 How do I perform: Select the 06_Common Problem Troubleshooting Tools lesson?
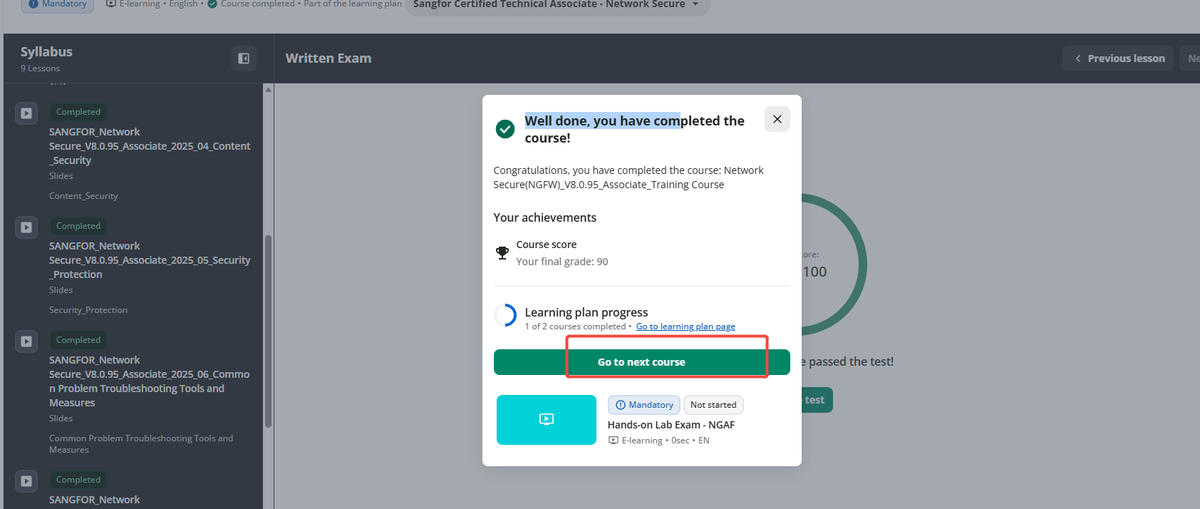tap(150, 381)
